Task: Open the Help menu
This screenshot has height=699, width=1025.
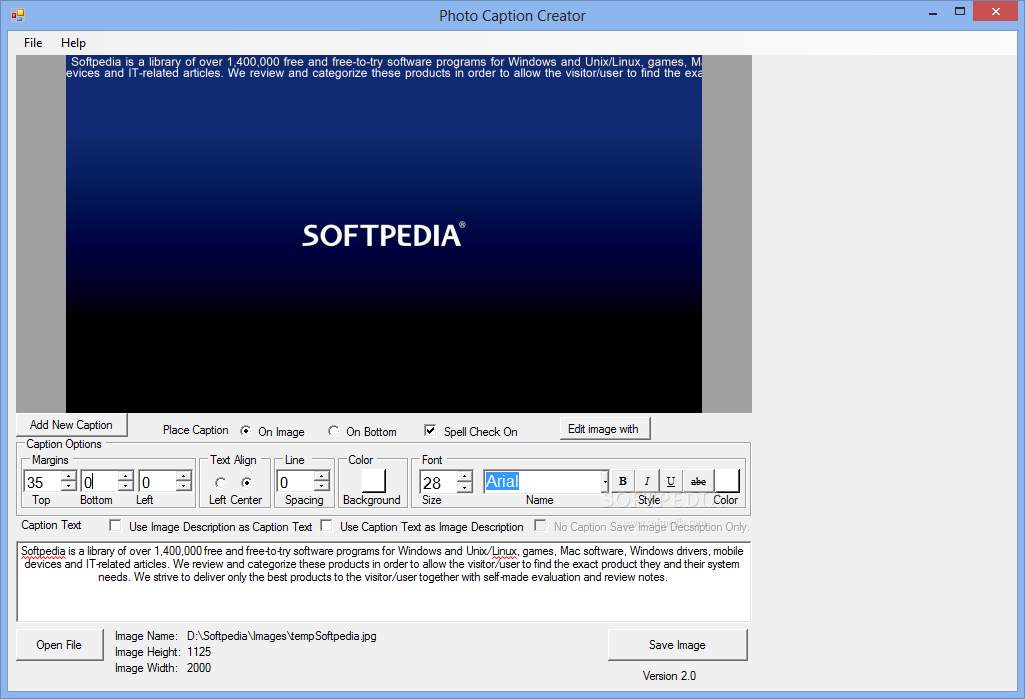Action: (x=73, y=43)
